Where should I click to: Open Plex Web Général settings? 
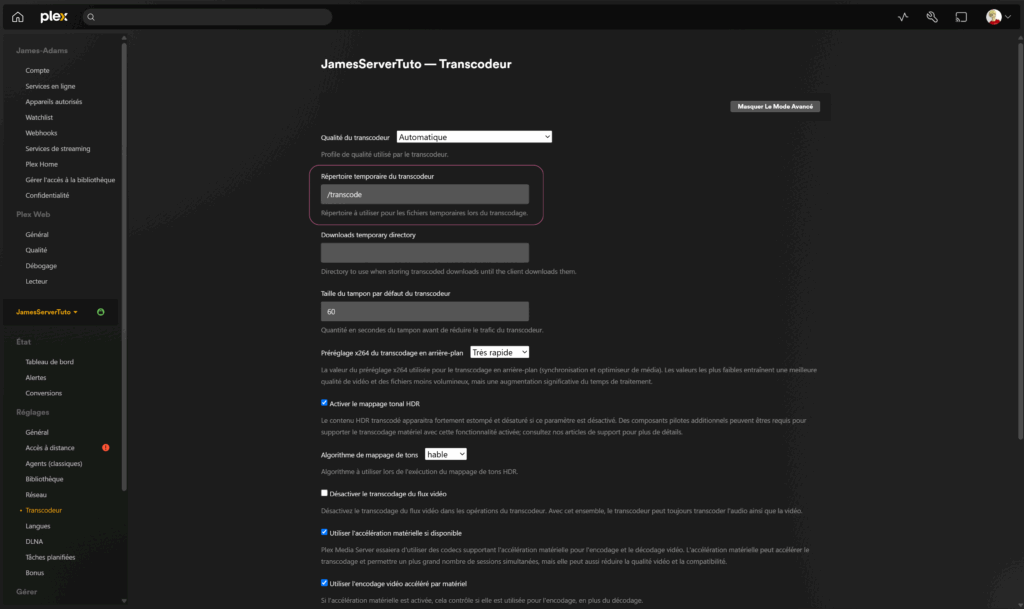click(37, 234)
